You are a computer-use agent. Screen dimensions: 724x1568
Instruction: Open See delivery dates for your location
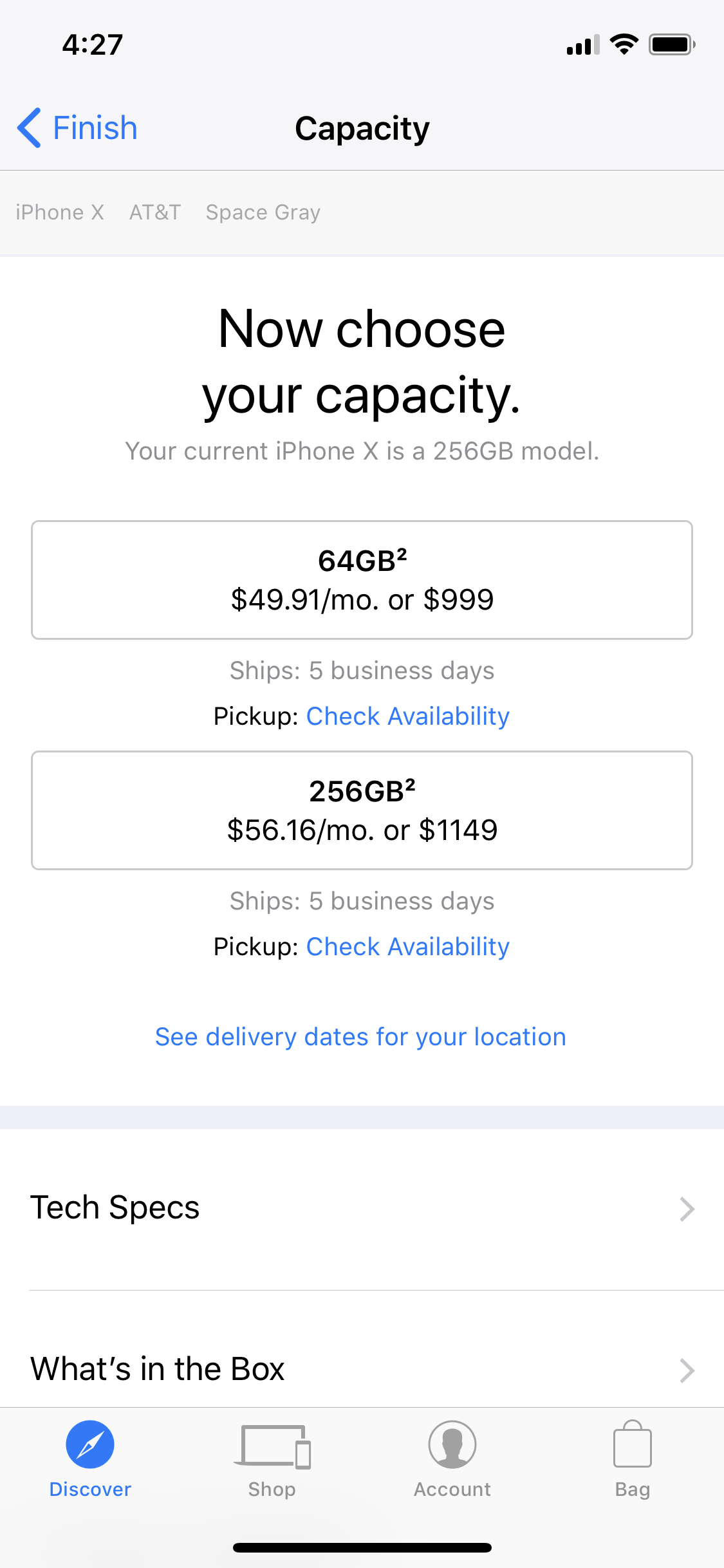361,1037
